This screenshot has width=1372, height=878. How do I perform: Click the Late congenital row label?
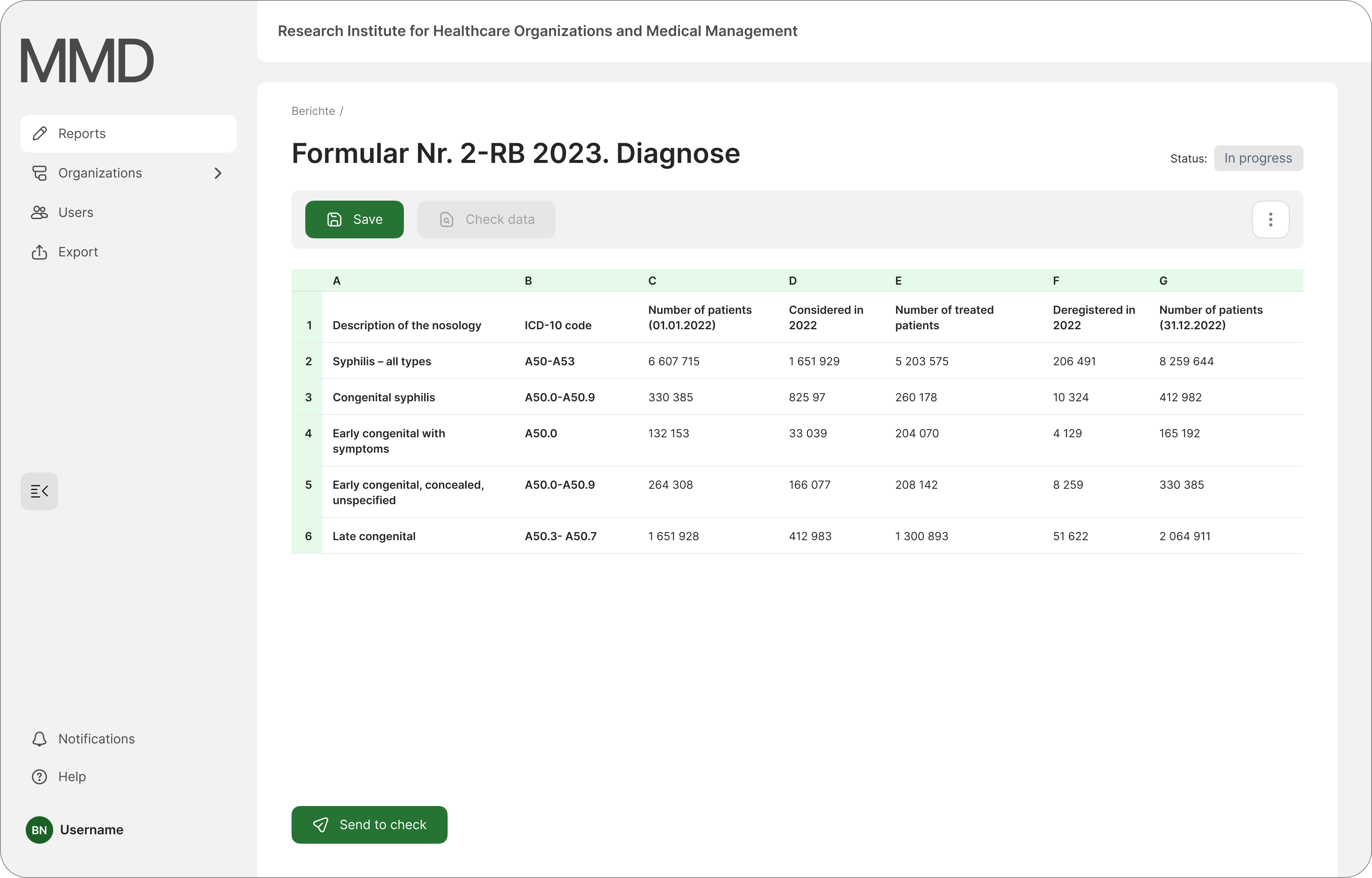pos(373,536)
